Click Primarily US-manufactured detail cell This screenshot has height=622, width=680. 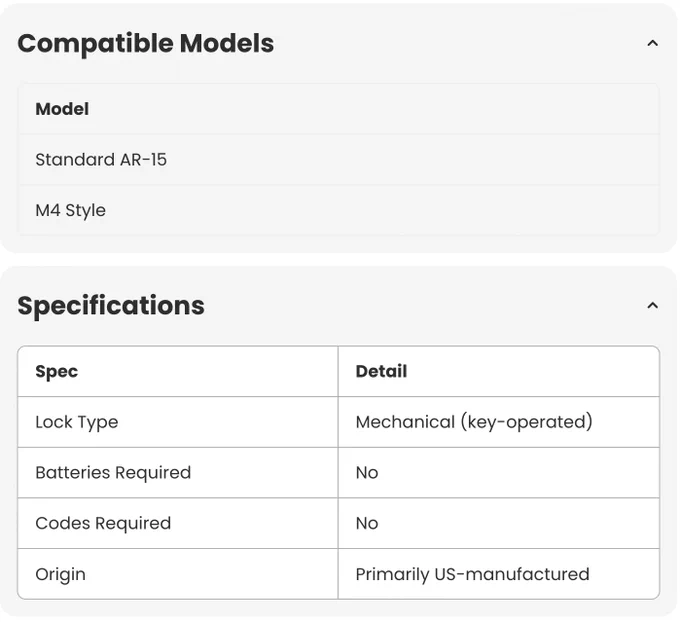coord(499,574)
